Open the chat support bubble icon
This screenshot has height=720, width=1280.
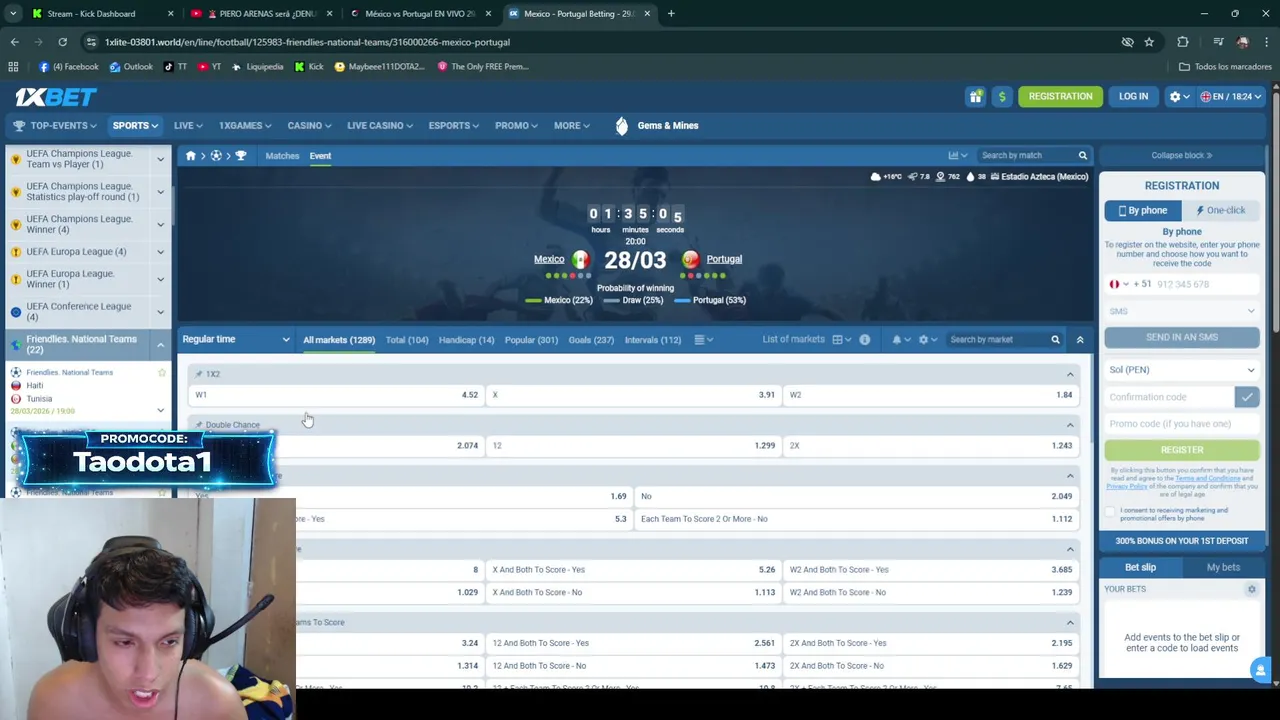(x=1261, y=670)
